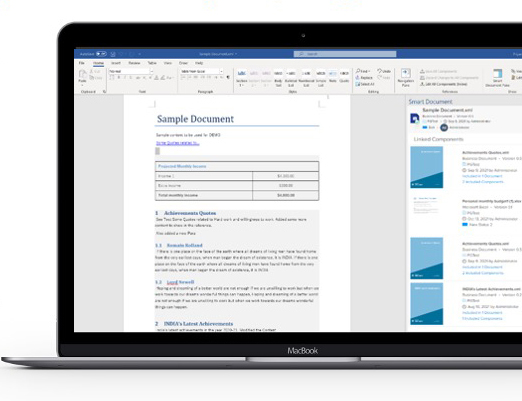Image resolution: width=522 pixels, height=401 pixels.
Task: Click the Paste icon in Clipboard group
Action: 82,74
